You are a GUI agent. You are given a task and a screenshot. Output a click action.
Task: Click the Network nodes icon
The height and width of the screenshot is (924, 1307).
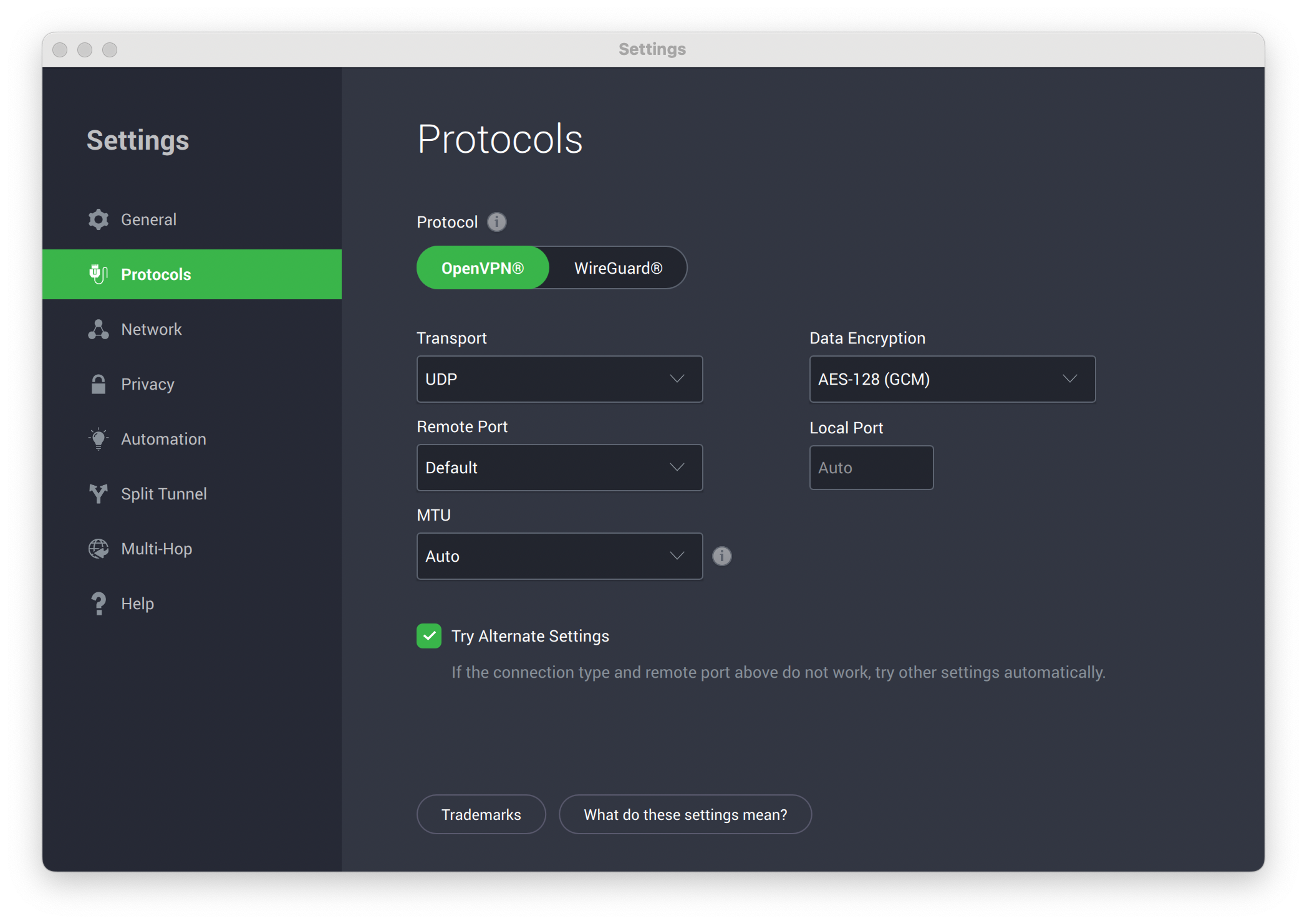99,329
